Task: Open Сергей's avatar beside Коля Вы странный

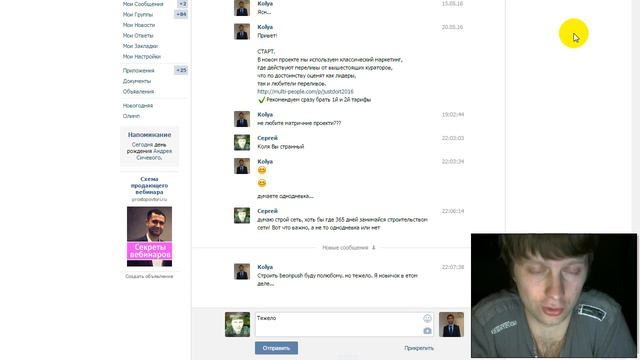Action: 242,142
